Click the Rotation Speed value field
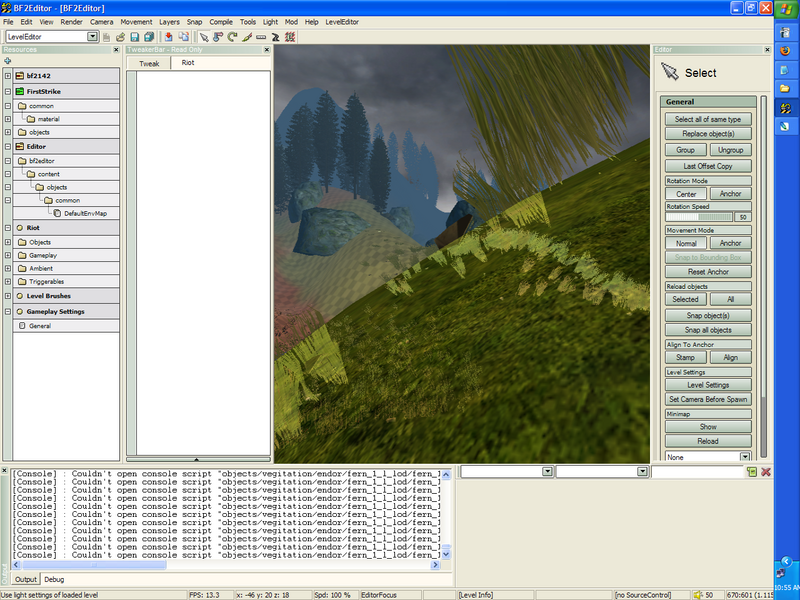This screenshot has height=600, width=800. pos(742,217)
